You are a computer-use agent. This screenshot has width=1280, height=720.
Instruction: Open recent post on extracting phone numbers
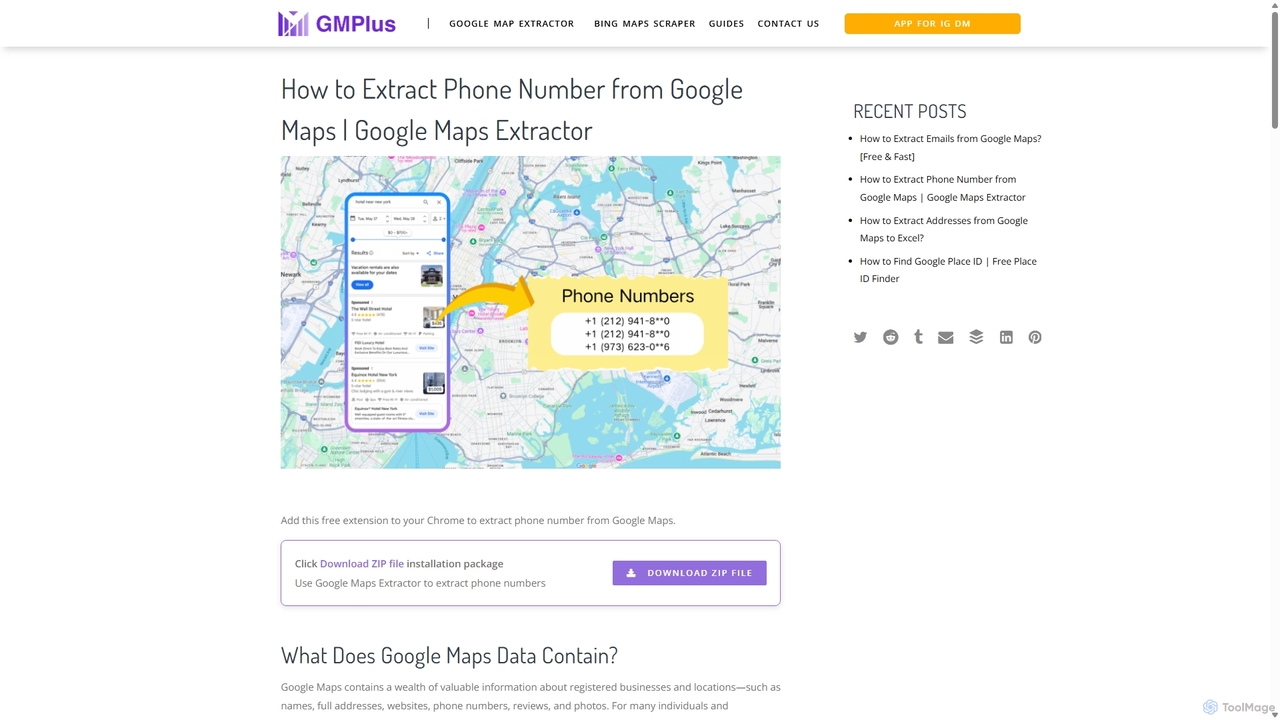(x=942, y=188)
